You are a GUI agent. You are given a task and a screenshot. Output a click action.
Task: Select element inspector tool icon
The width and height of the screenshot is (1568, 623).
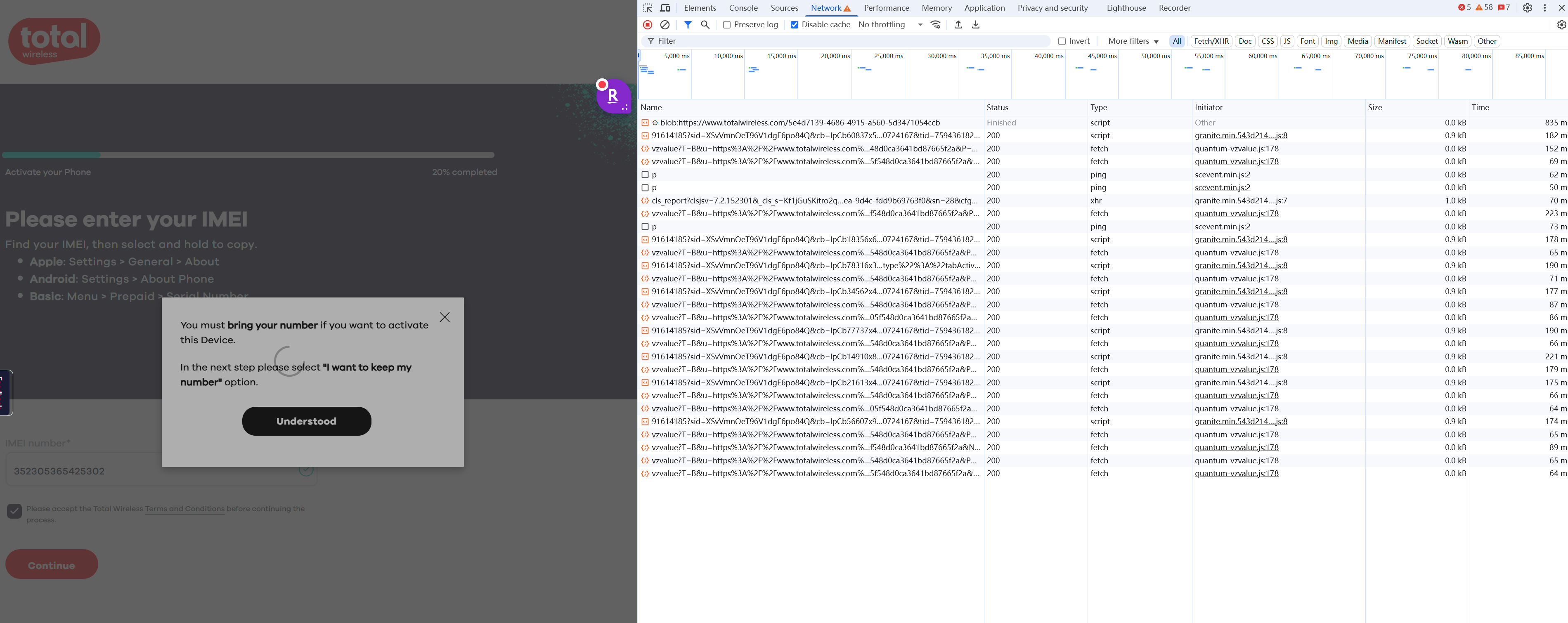point(648,8)
